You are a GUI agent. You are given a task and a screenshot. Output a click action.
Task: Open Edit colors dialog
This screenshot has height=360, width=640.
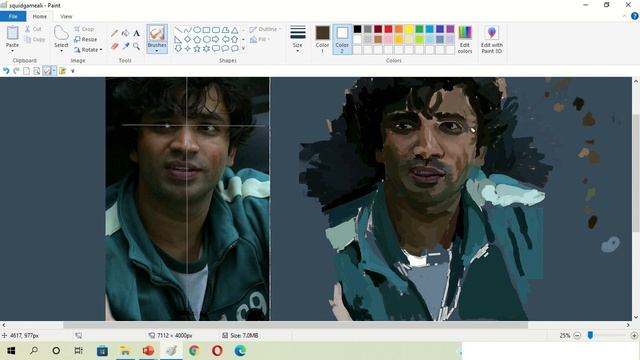coord(465,40)
